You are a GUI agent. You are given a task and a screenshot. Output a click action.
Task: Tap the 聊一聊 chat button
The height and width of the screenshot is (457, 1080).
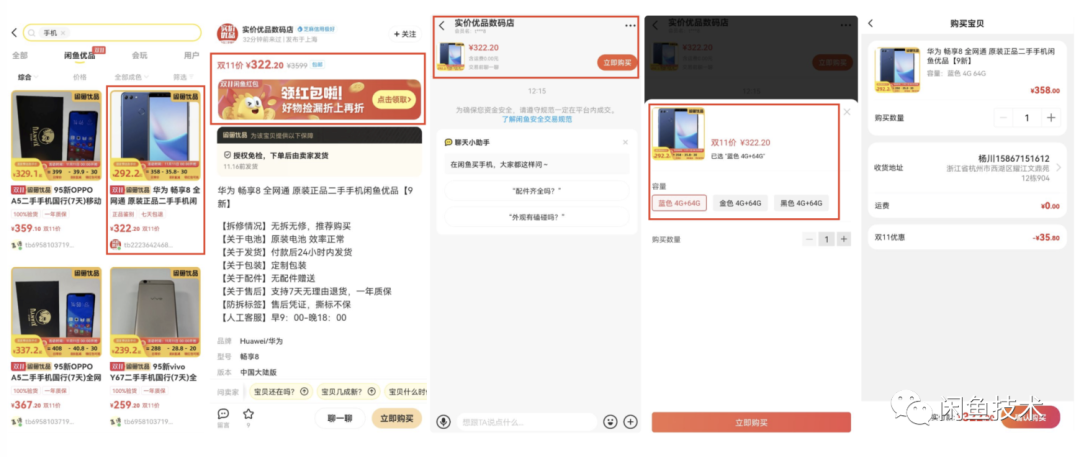coord(340,418)
